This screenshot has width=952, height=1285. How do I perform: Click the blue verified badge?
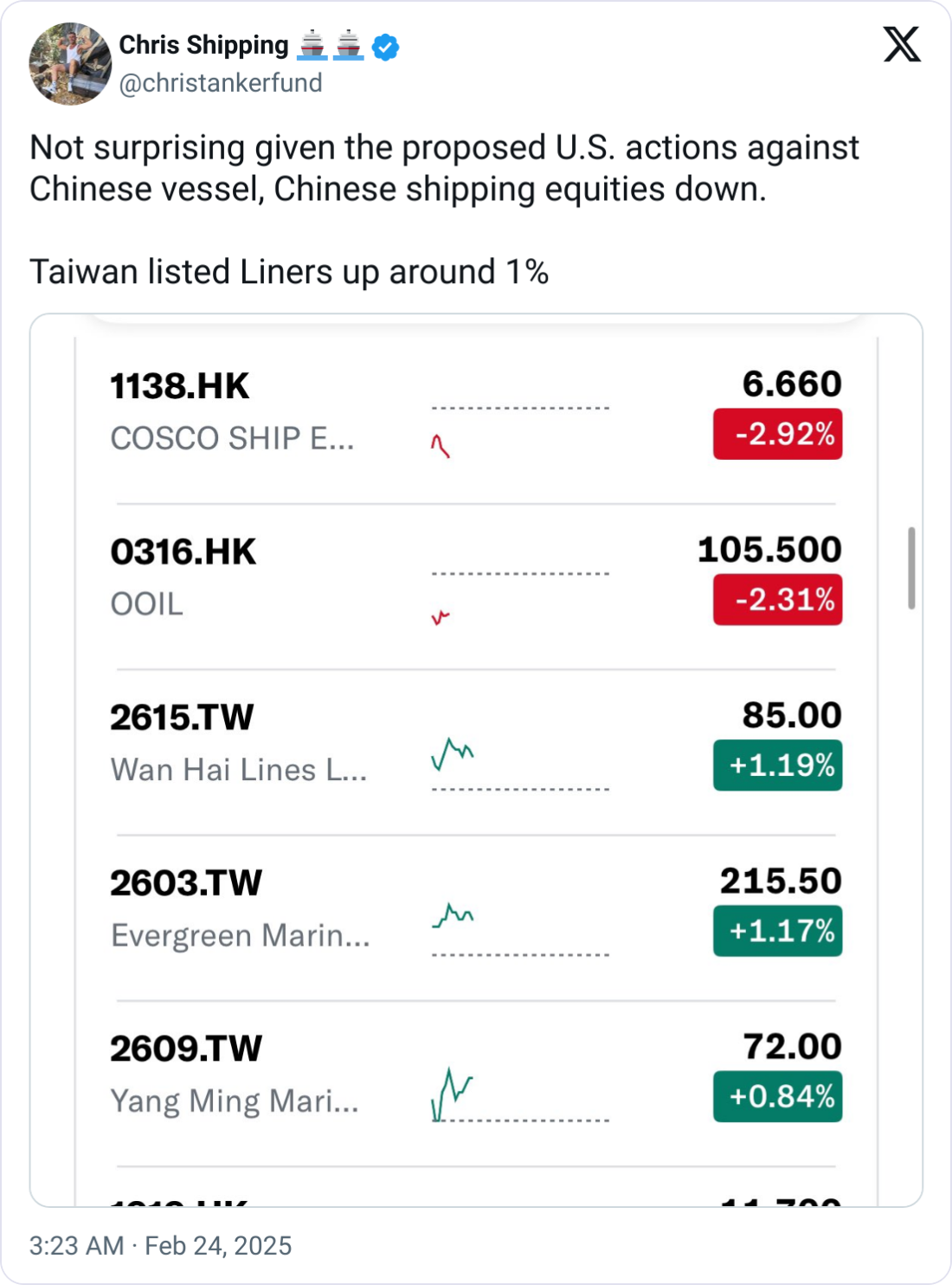pyautogui.click(x=385, y=47)
